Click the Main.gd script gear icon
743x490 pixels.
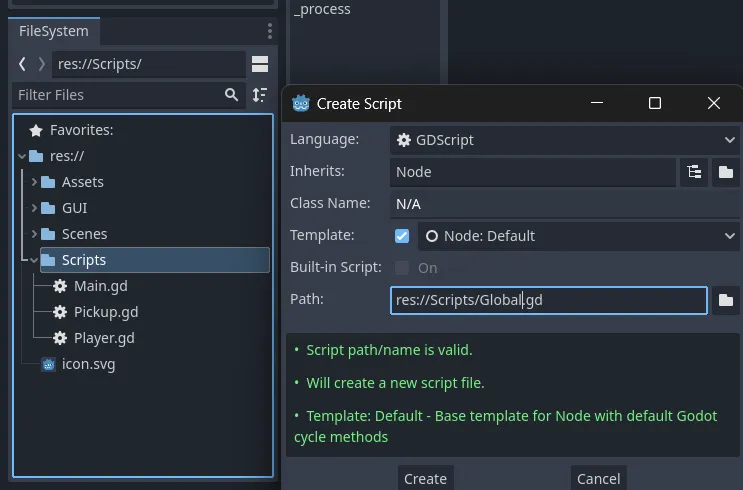pos(60,286)
